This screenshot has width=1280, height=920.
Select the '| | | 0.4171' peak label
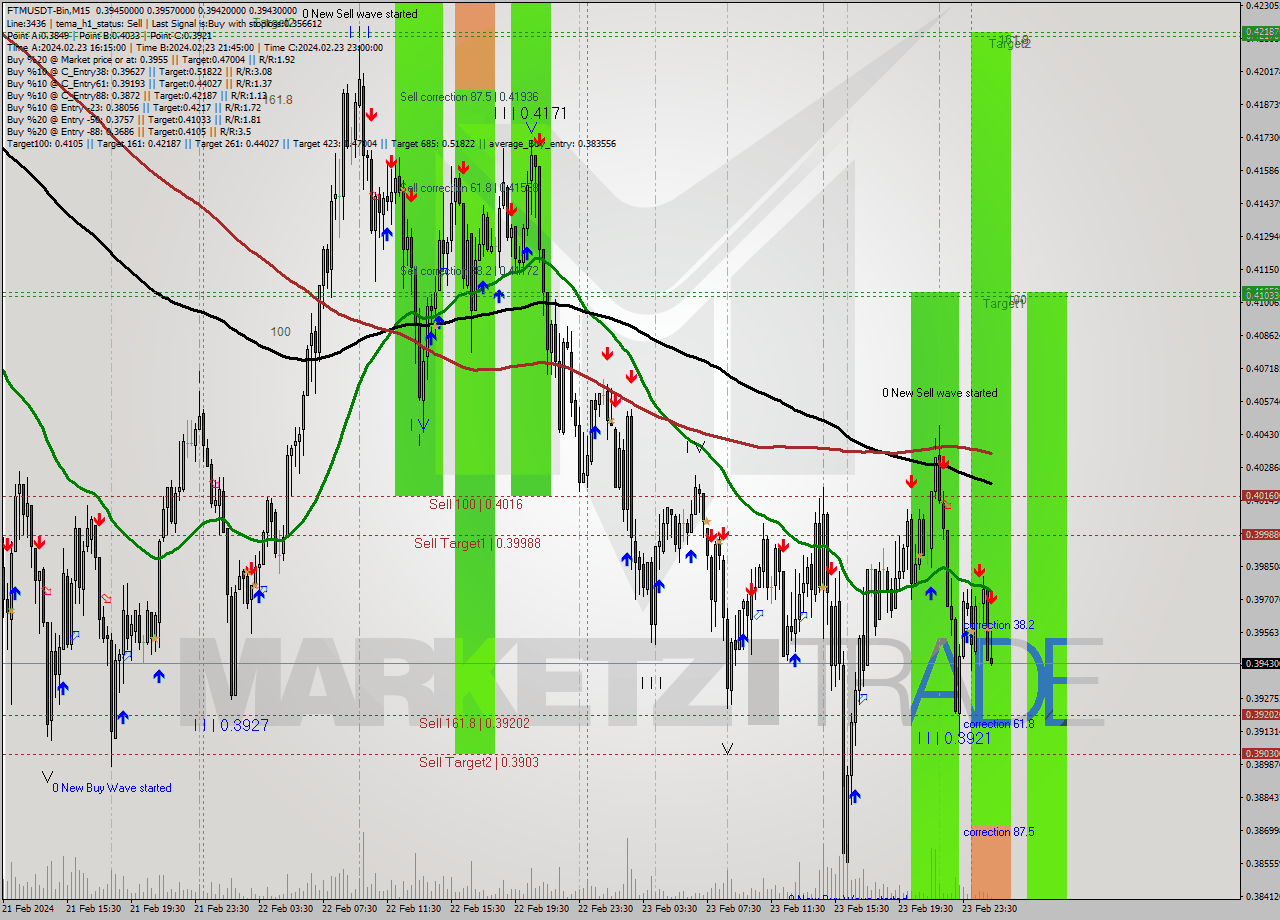click(x=529, y=113)
